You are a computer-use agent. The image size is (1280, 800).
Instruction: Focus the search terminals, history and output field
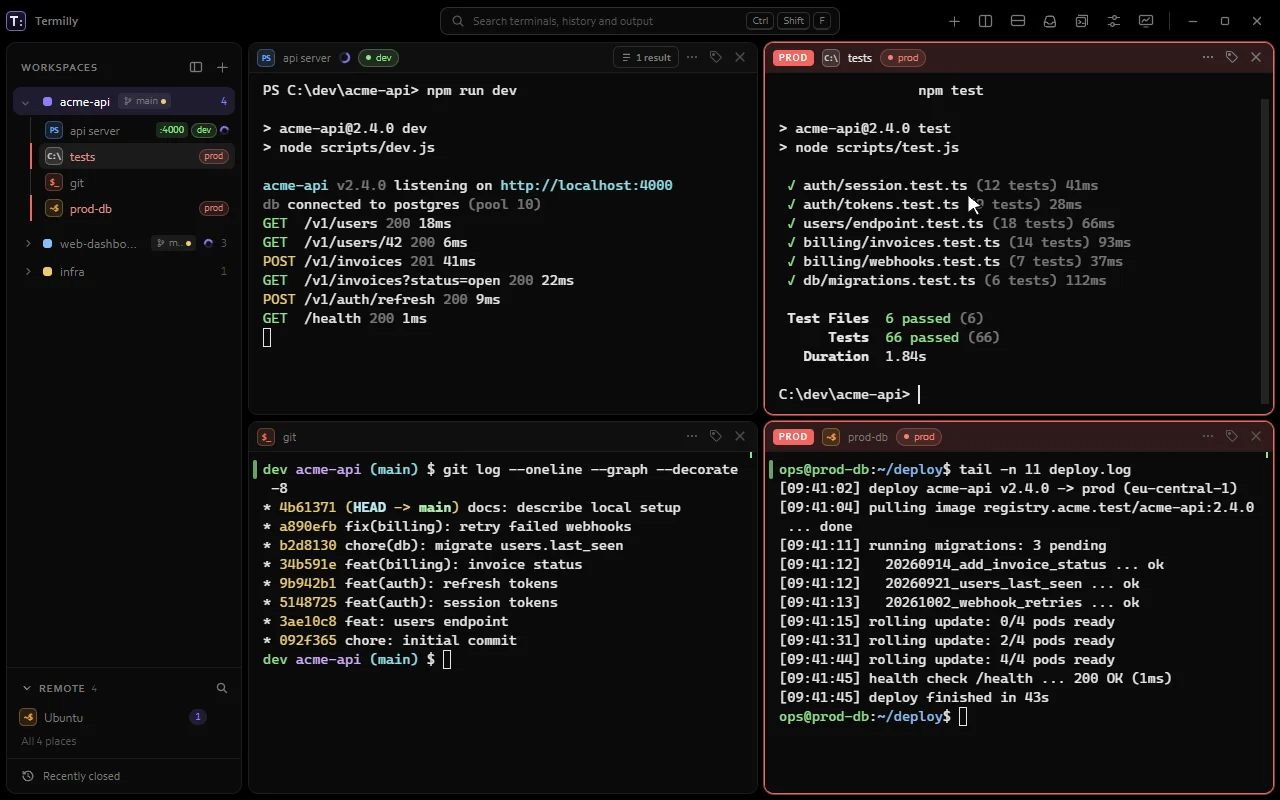click(x=640, y=21)
